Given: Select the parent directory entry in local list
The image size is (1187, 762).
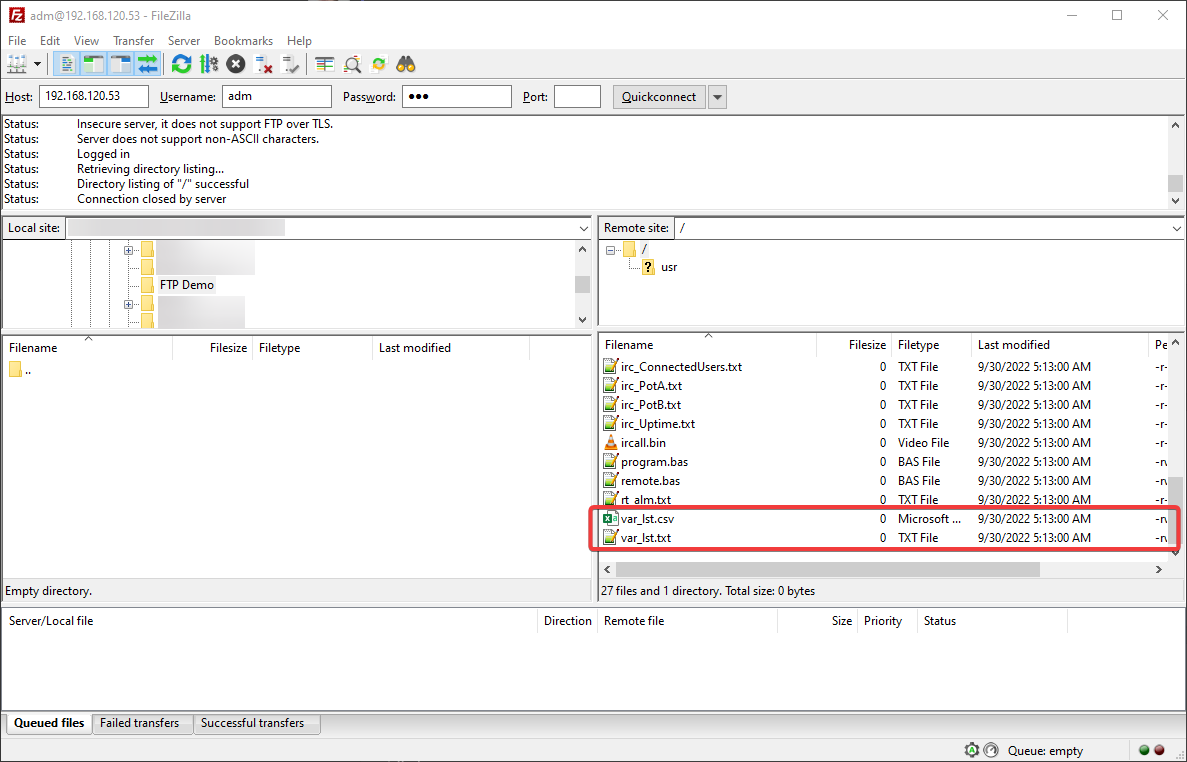Looking at the screenshot, I should coord(20,370).
